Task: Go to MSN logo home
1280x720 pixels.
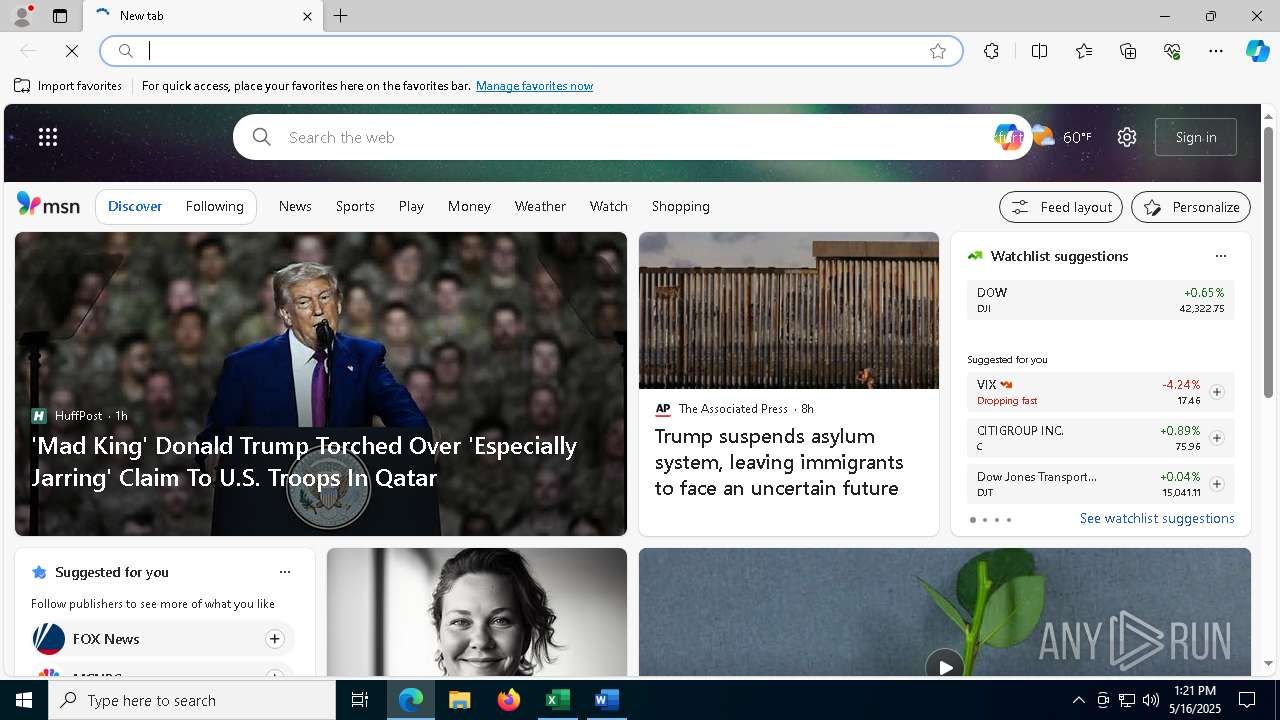Action: tap(48, 205)
